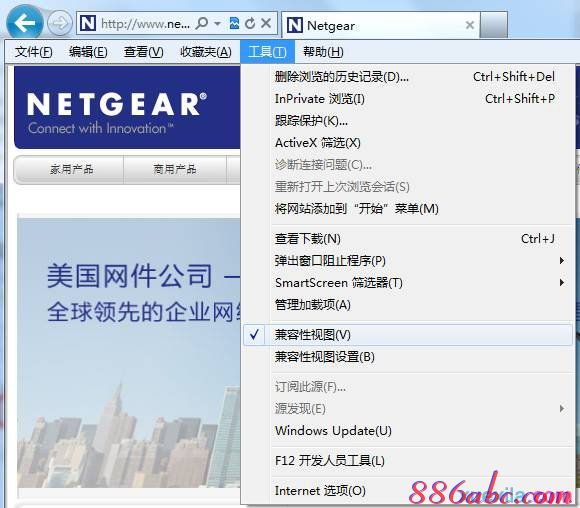This screenshot has width=580, height=508.
Task: Switch to the Netgear tab
Action: [x=381, y=25]
